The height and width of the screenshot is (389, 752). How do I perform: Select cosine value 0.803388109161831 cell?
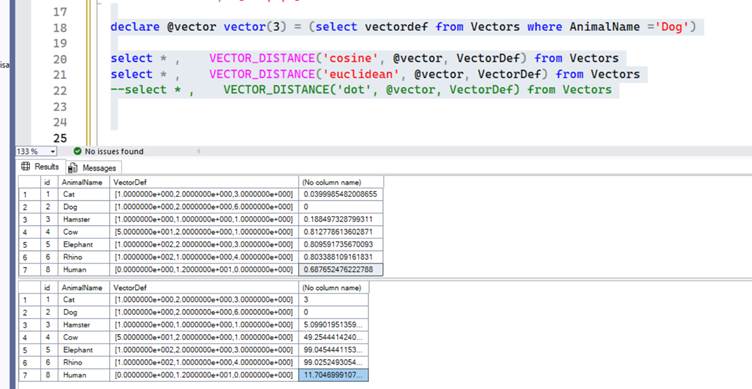tap(341, 257)
